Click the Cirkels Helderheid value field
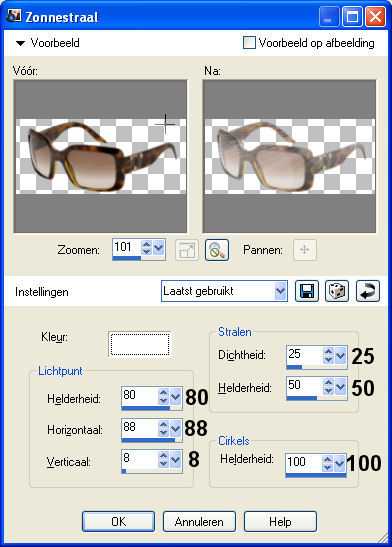Screen dimensions: 392x547 (304, 463)
